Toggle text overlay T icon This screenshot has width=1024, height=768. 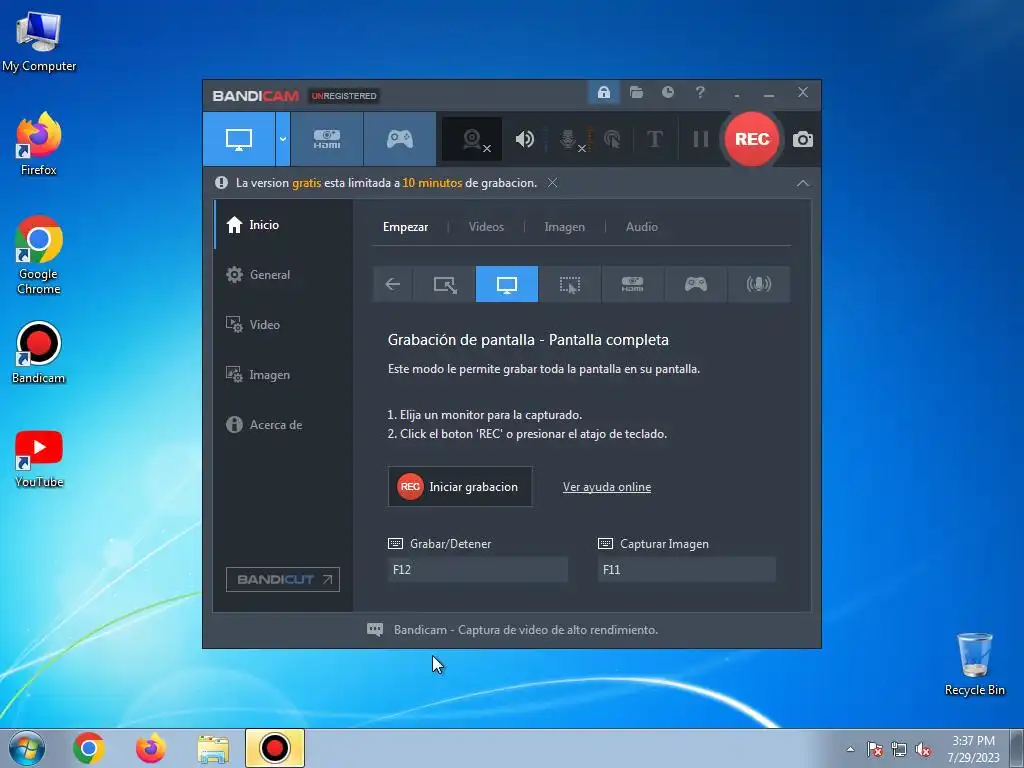click(x=654, y=139)
